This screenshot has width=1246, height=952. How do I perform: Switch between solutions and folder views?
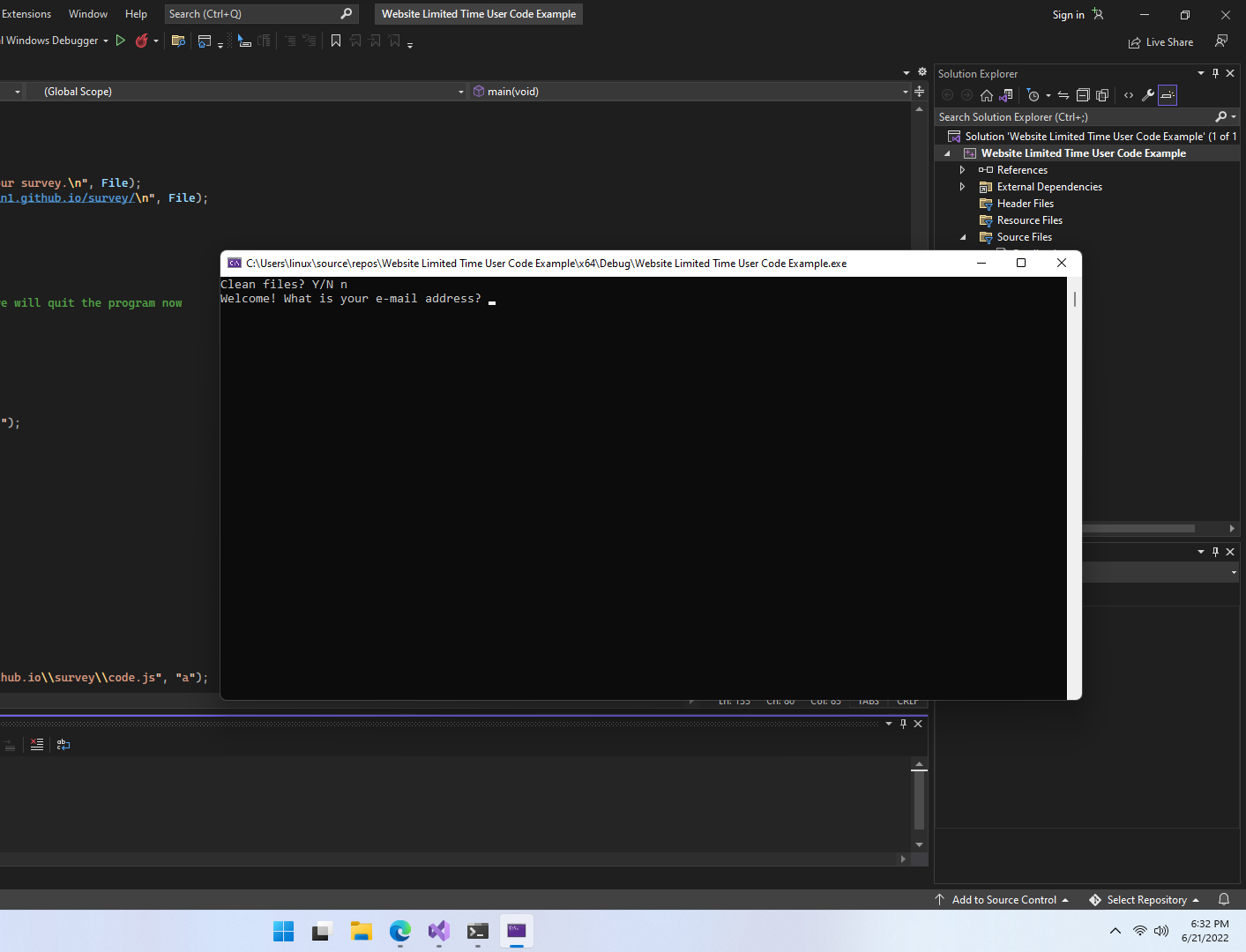coord(1006,95)
